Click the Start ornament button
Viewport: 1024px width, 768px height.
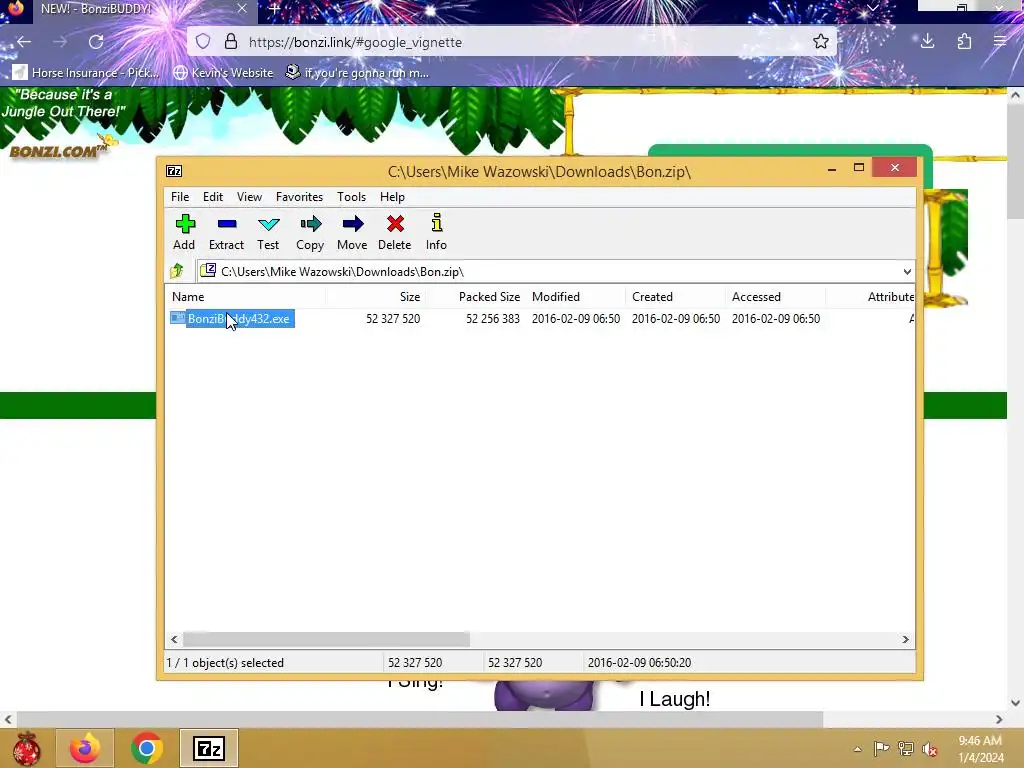click(x=27, y=748)
